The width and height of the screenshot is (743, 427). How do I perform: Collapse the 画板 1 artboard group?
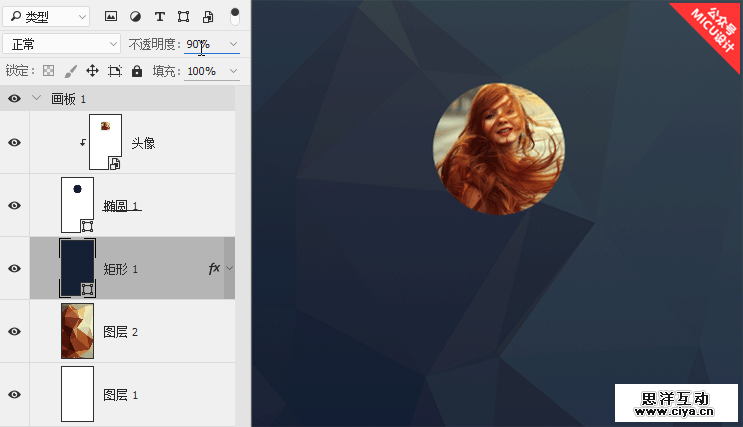(x=37, y=98)
